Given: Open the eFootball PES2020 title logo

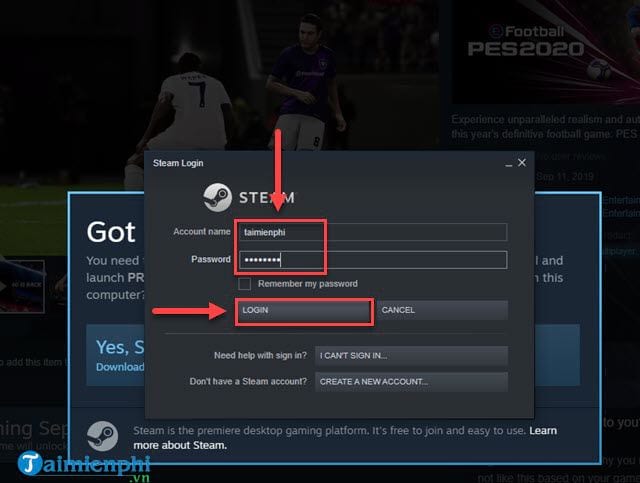Looking at the screenshot, I should [526, 41].
